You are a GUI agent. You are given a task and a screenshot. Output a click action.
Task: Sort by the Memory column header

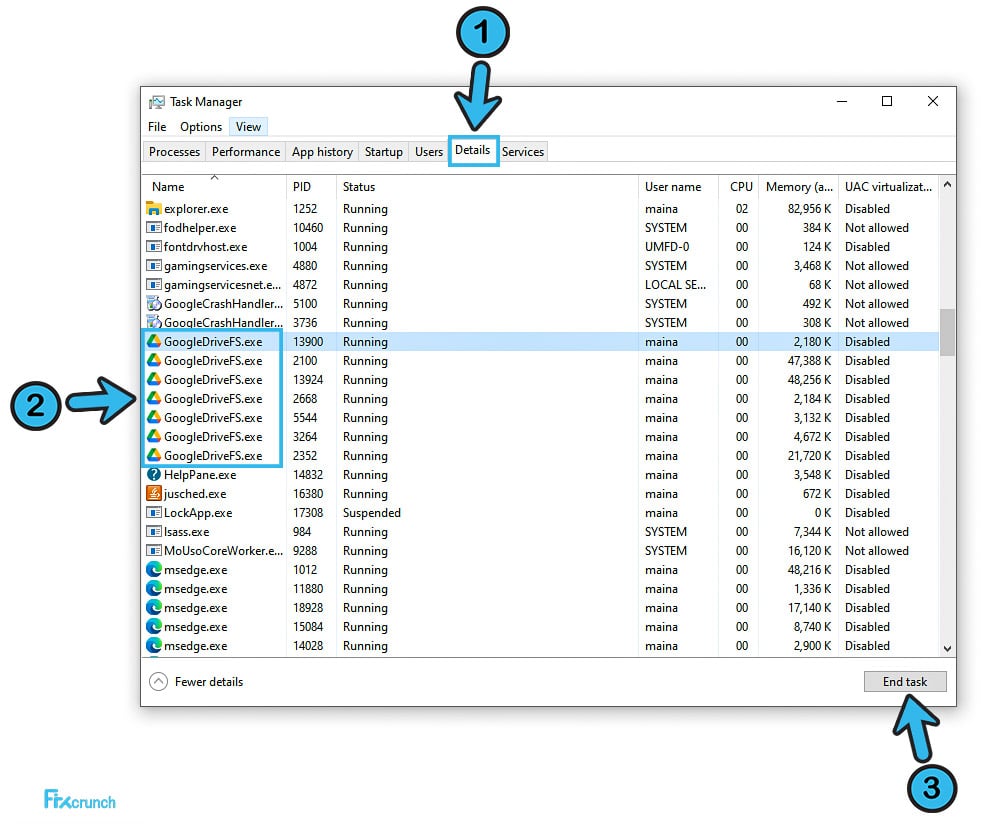[x=799, y=187]
